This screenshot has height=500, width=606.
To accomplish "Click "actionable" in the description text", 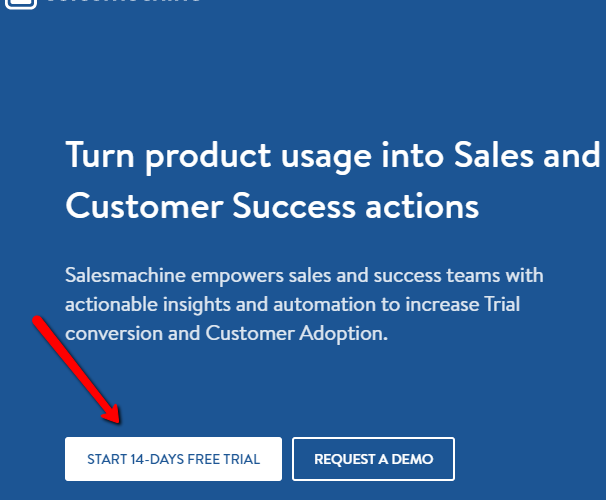I will [111, 304].
